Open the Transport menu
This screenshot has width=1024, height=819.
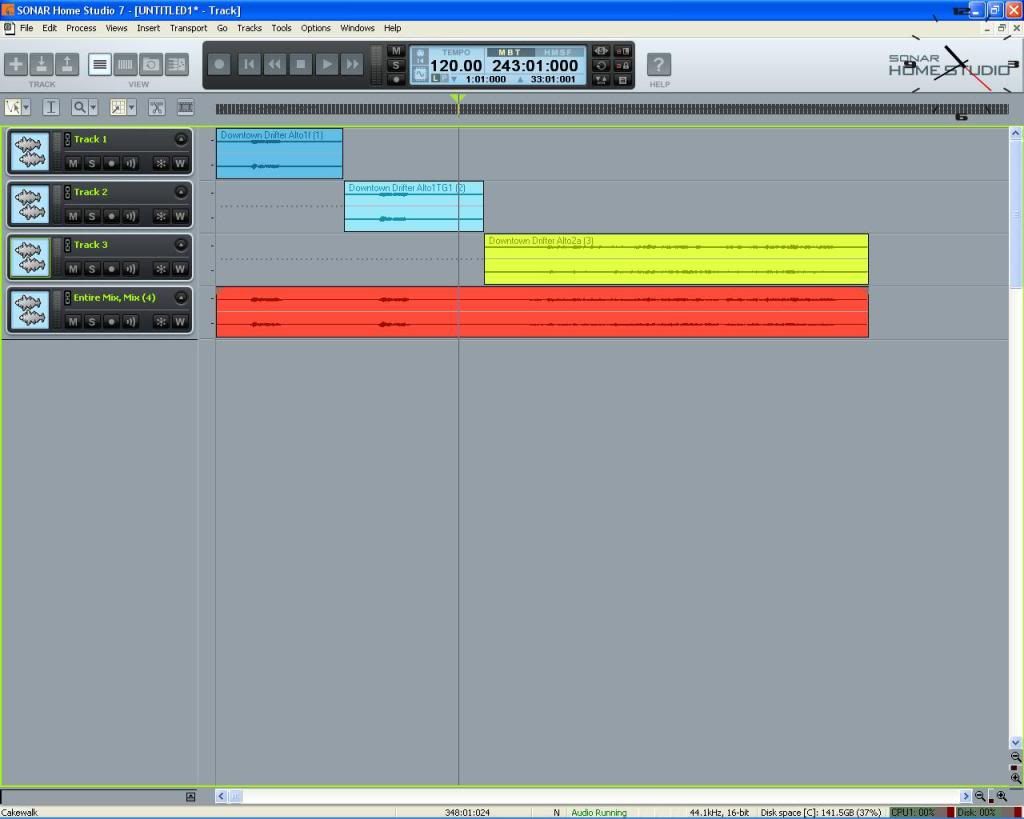[x=188, y=28]
